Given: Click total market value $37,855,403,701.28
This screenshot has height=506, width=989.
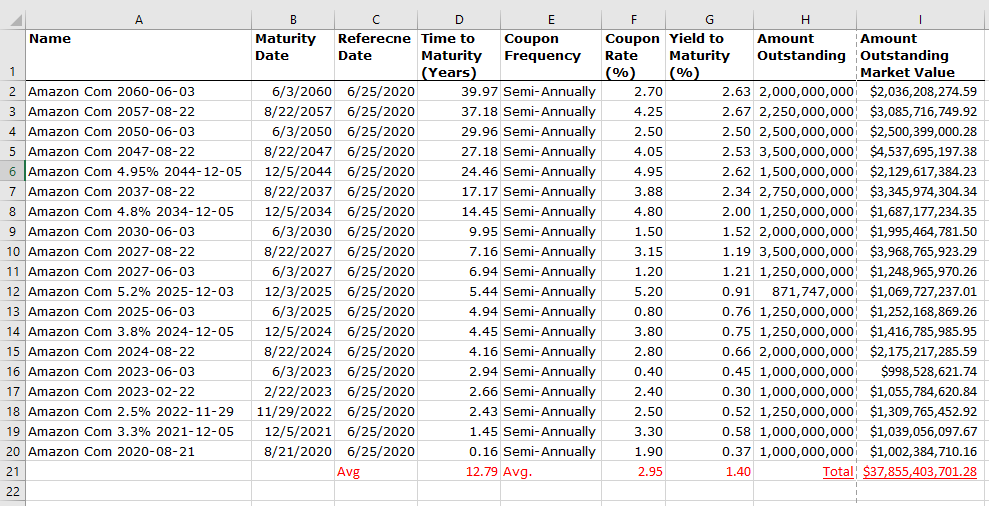Looking at the screenshot, I should tap(920, 471).
